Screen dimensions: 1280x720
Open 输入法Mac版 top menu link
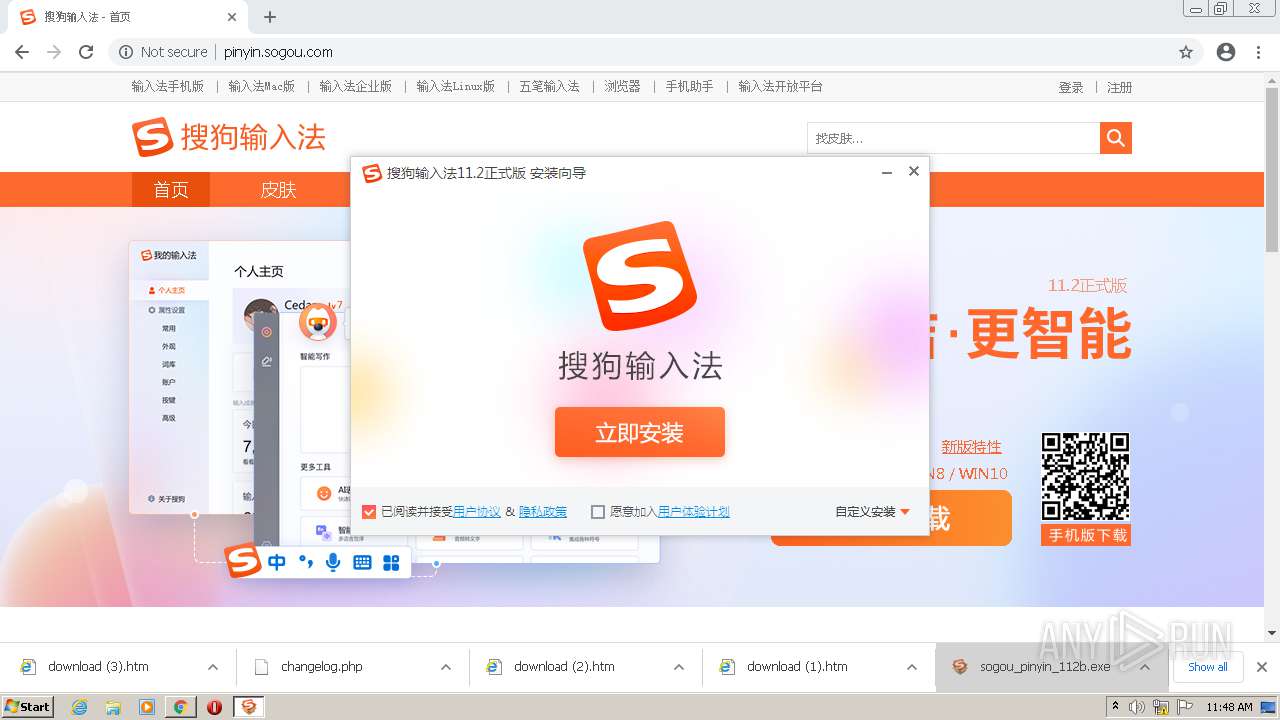(262, 87)
